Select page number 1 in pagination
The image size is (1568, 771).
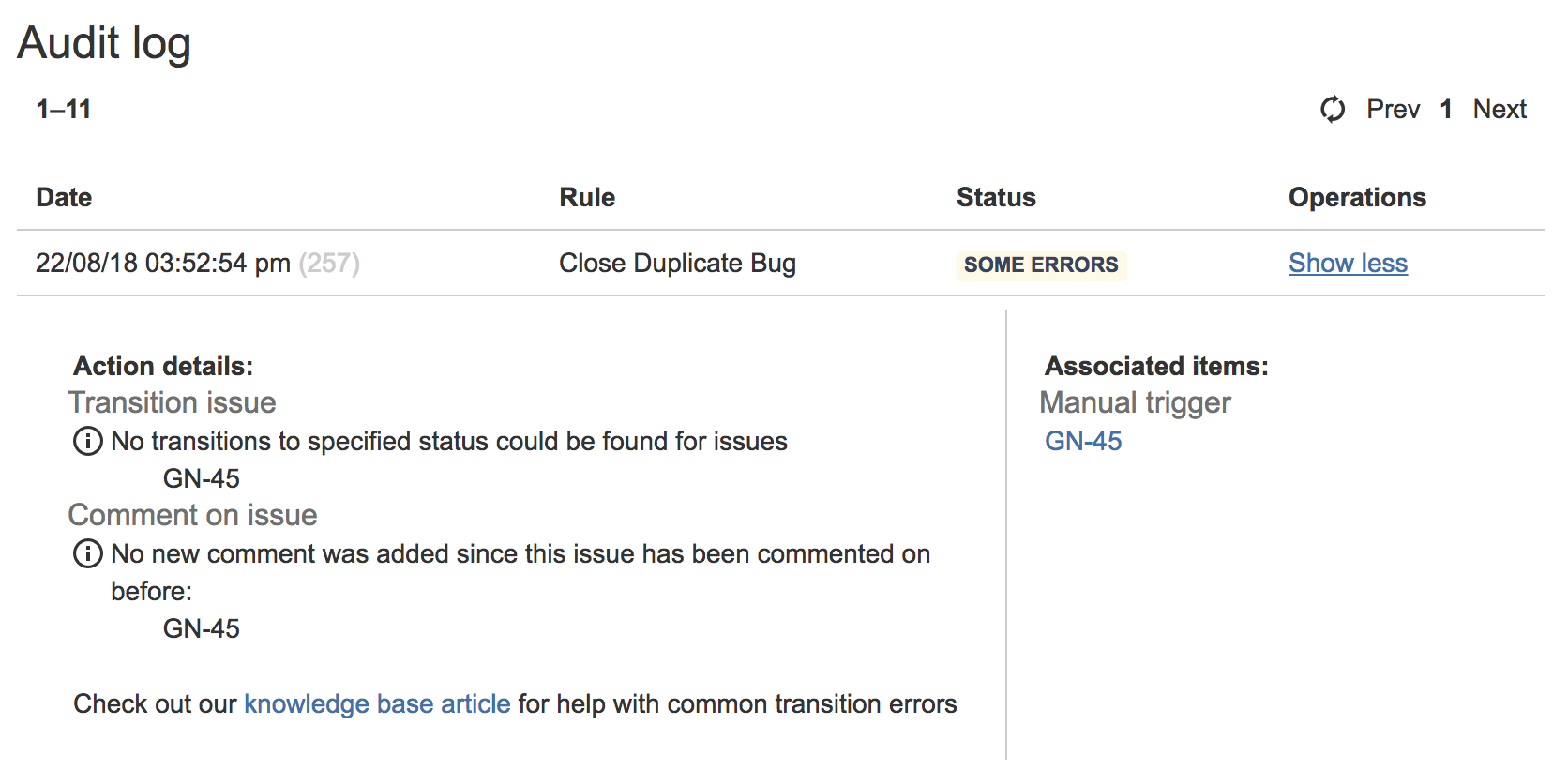tap(1445, 110)
